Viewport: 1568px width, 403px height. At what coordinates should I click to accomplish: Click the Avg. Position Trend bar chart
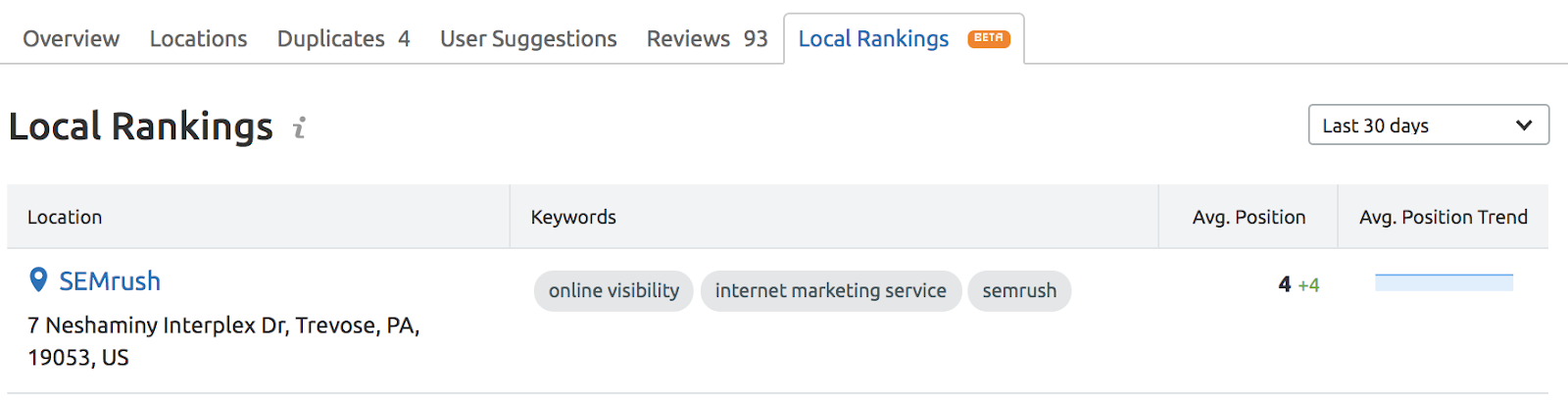[x=1444, y=282]
